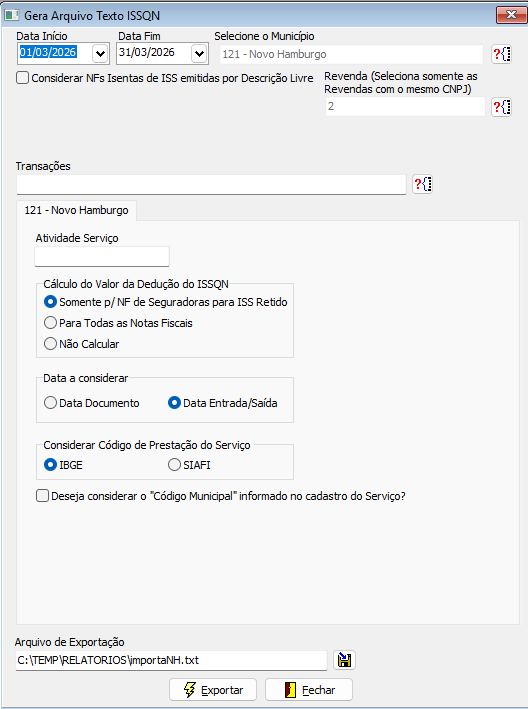Image resolution: width=528 pixels, height=709 pixels.
Task: Click the save-file icon beside Arquivo de Exportação
Action: point(344,660)
